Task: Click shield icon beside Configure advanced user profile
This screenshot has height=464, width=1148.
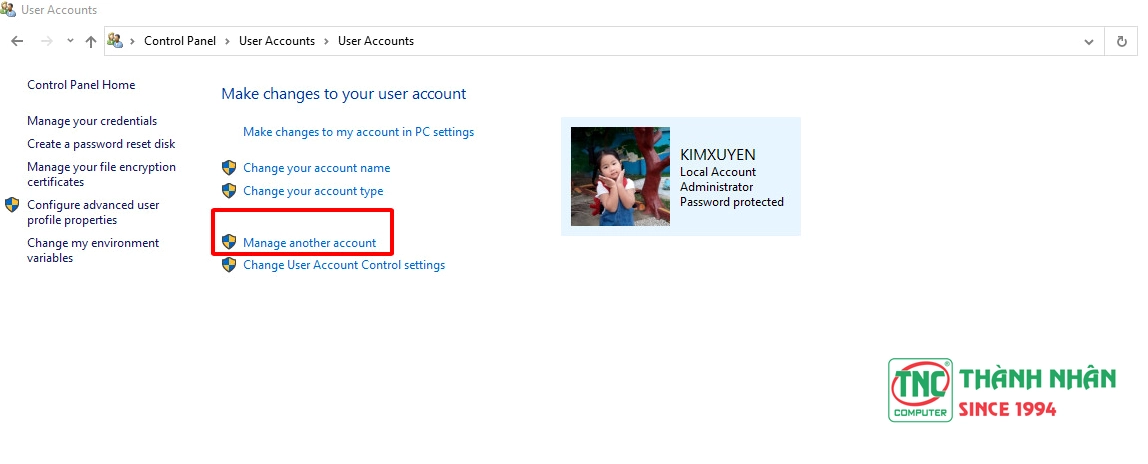Action: tap(12, 205)
